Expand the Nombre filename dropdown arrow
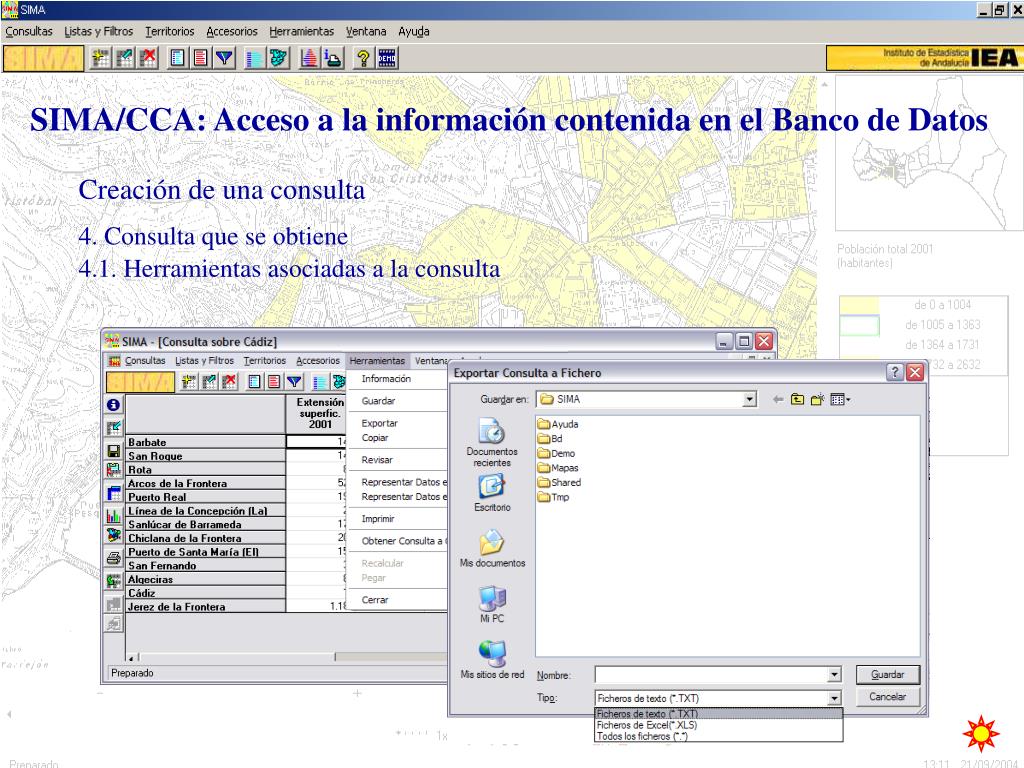The height and width of the screenshot is (768, 1024). coord(834,675)
